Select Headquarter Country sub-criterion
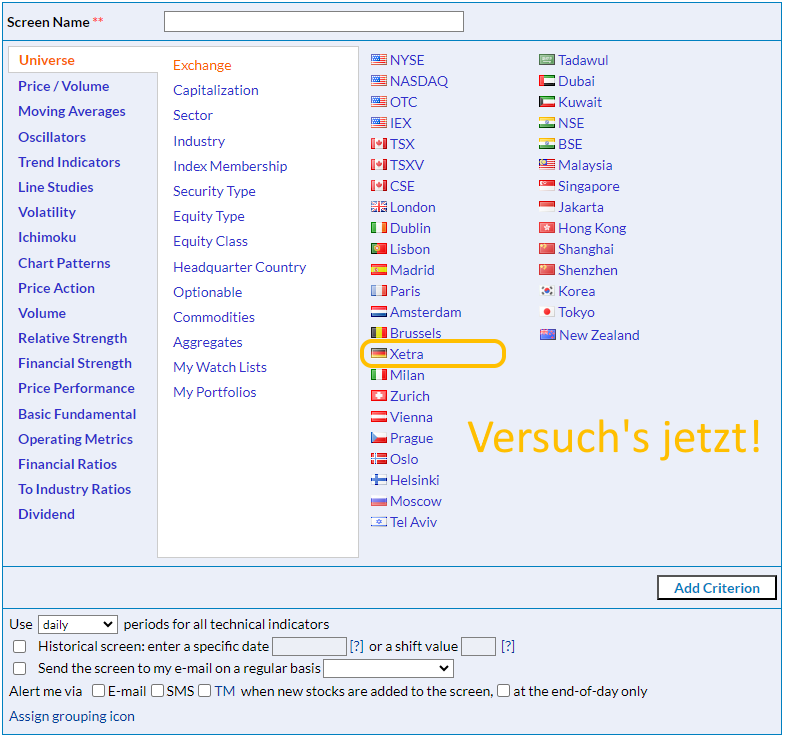The height and width of the screenshot is (737, 786). [x=240, y=267]
